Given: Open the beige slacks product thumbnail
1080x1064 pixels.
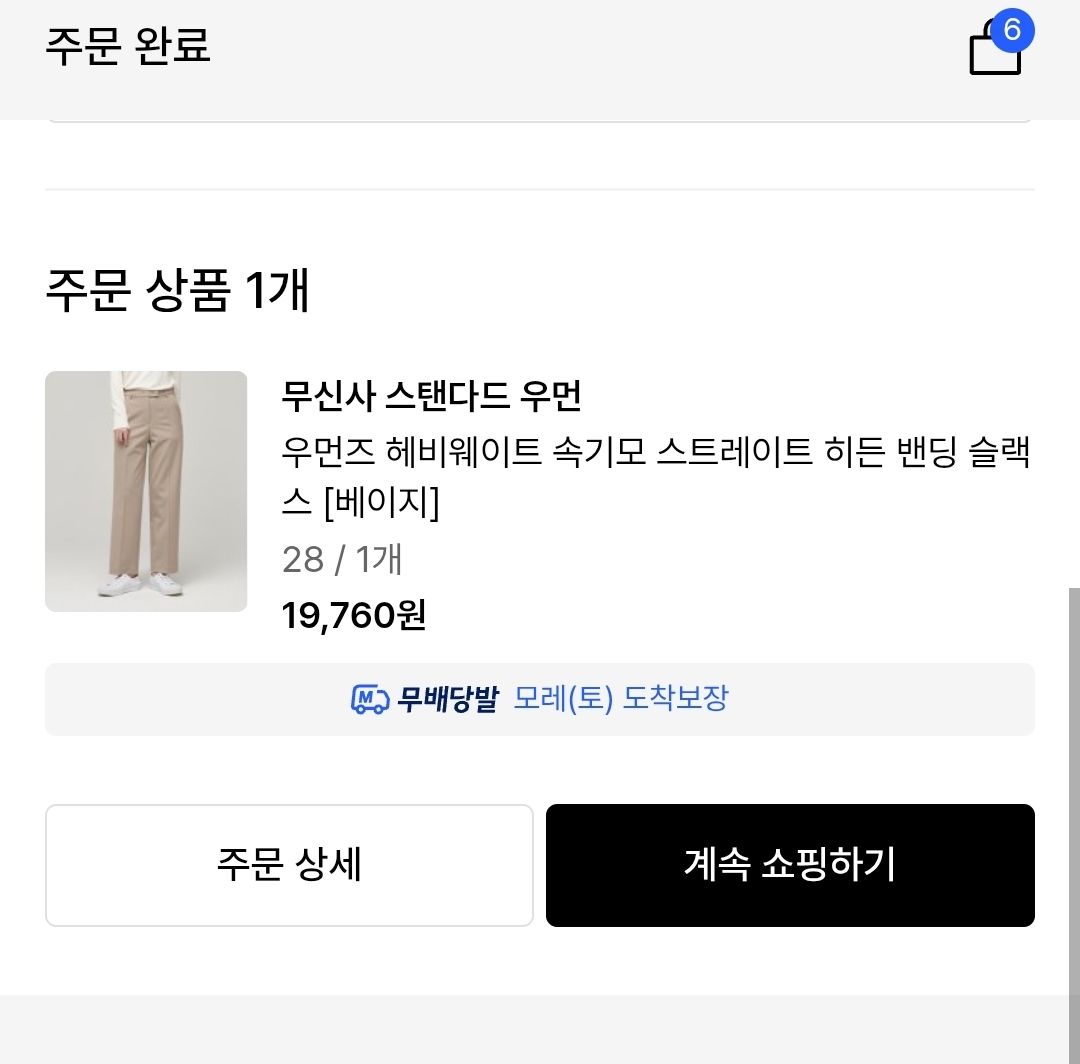Looking at the screenshot, I should pos(146,491).
